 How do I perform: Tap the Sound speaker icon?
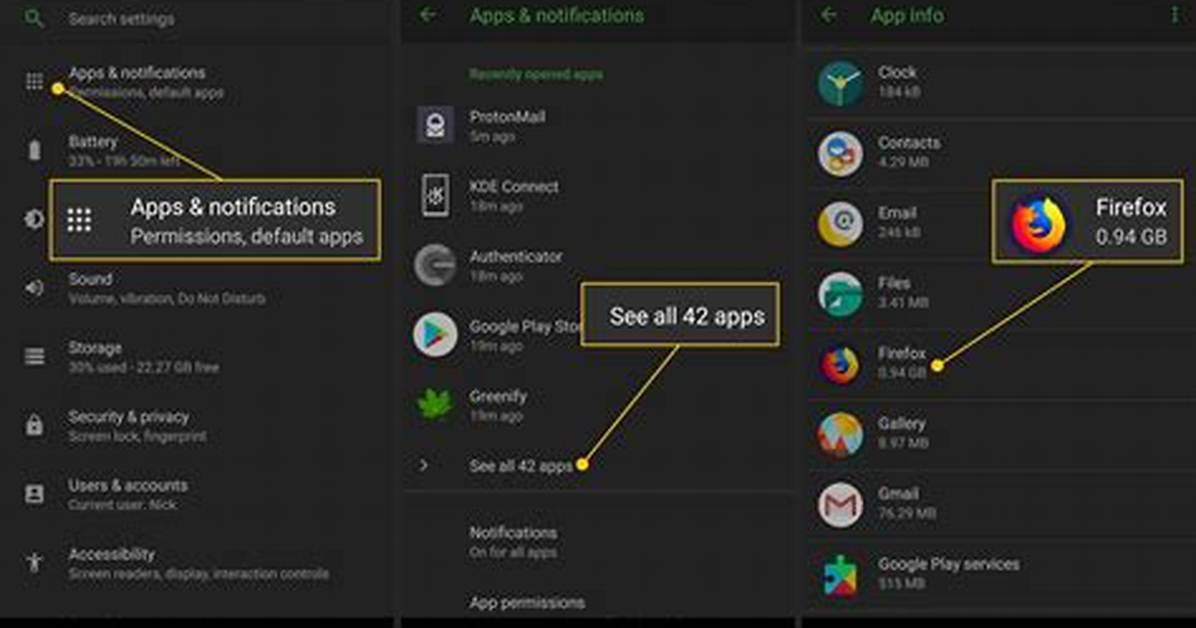[34, 288]
